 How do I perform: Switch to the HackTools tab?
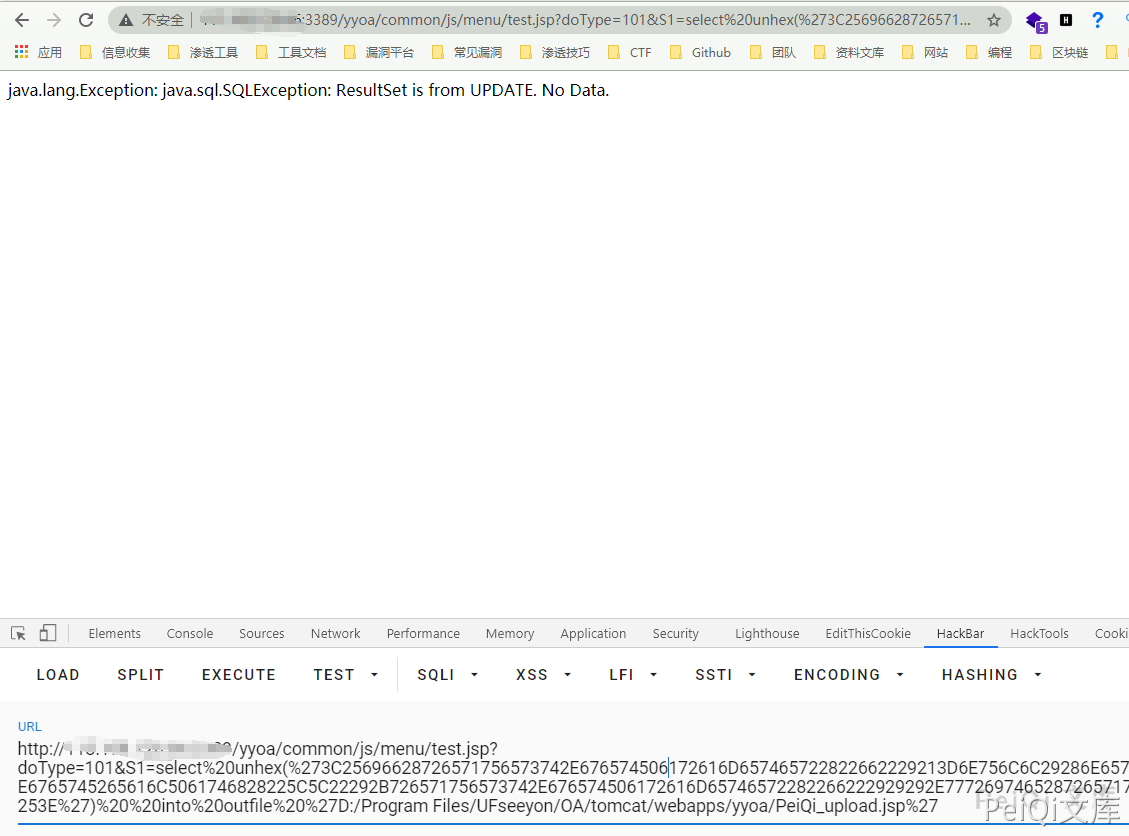pyautogui.click(x=1039, y=634)
